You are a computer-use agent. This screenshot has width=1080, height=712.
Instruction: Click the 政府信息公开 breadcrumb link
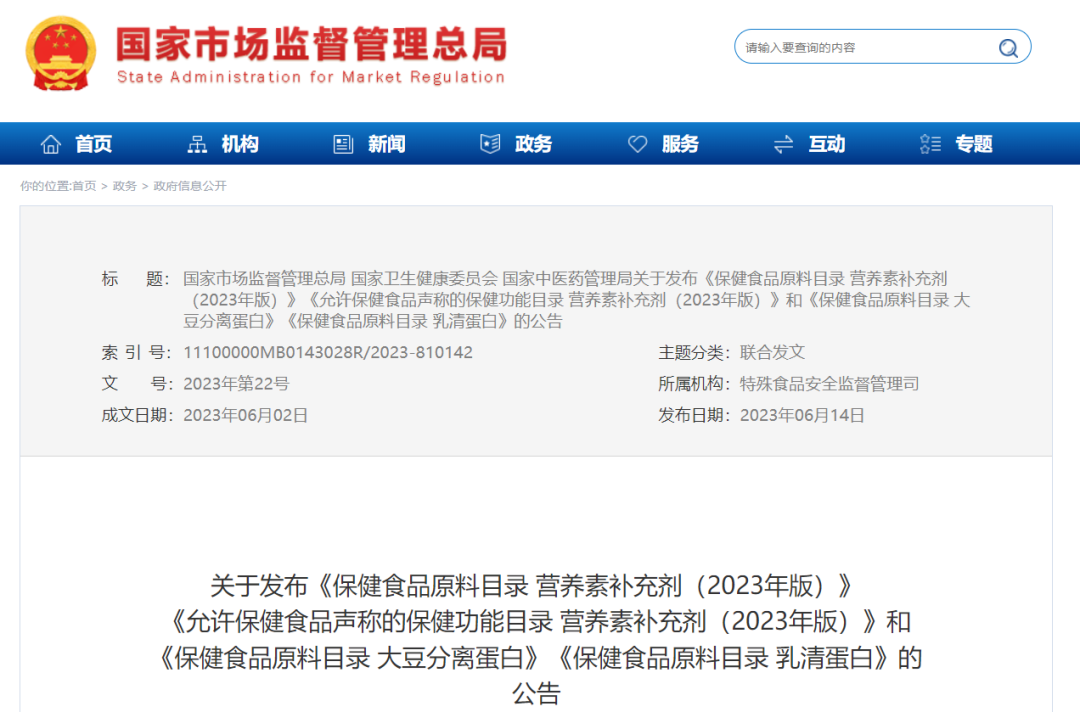[190, 186]
